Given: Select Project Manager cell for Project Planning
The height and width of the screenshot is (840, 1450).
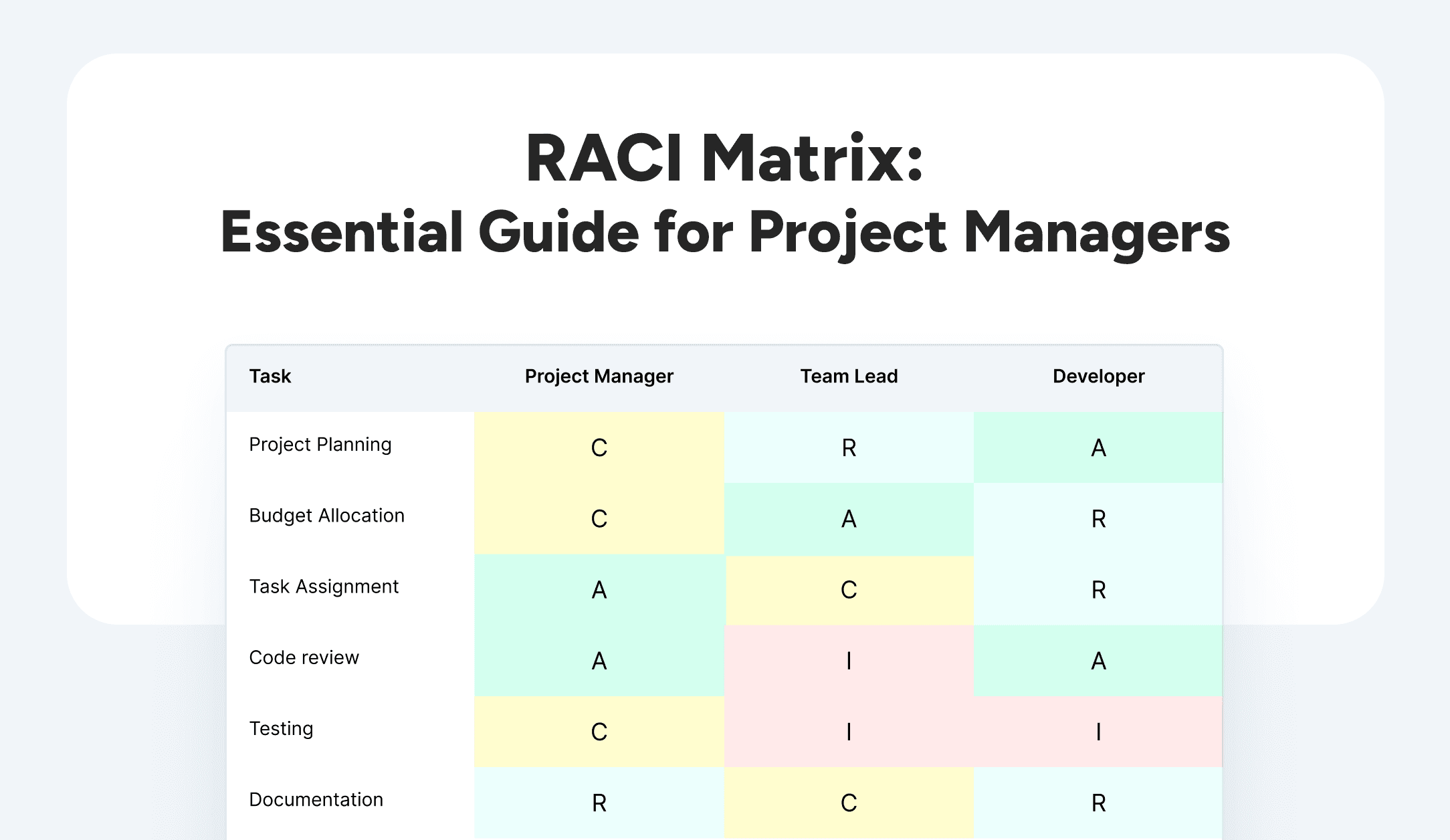Looking at the screenshot, I should pyautogui.click(x=599, y=447).
